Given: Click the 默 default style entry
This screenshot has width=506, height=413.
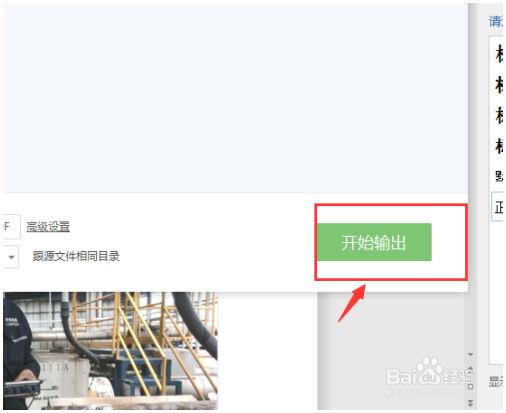Looking at the screenshot, I should [499, 176].
